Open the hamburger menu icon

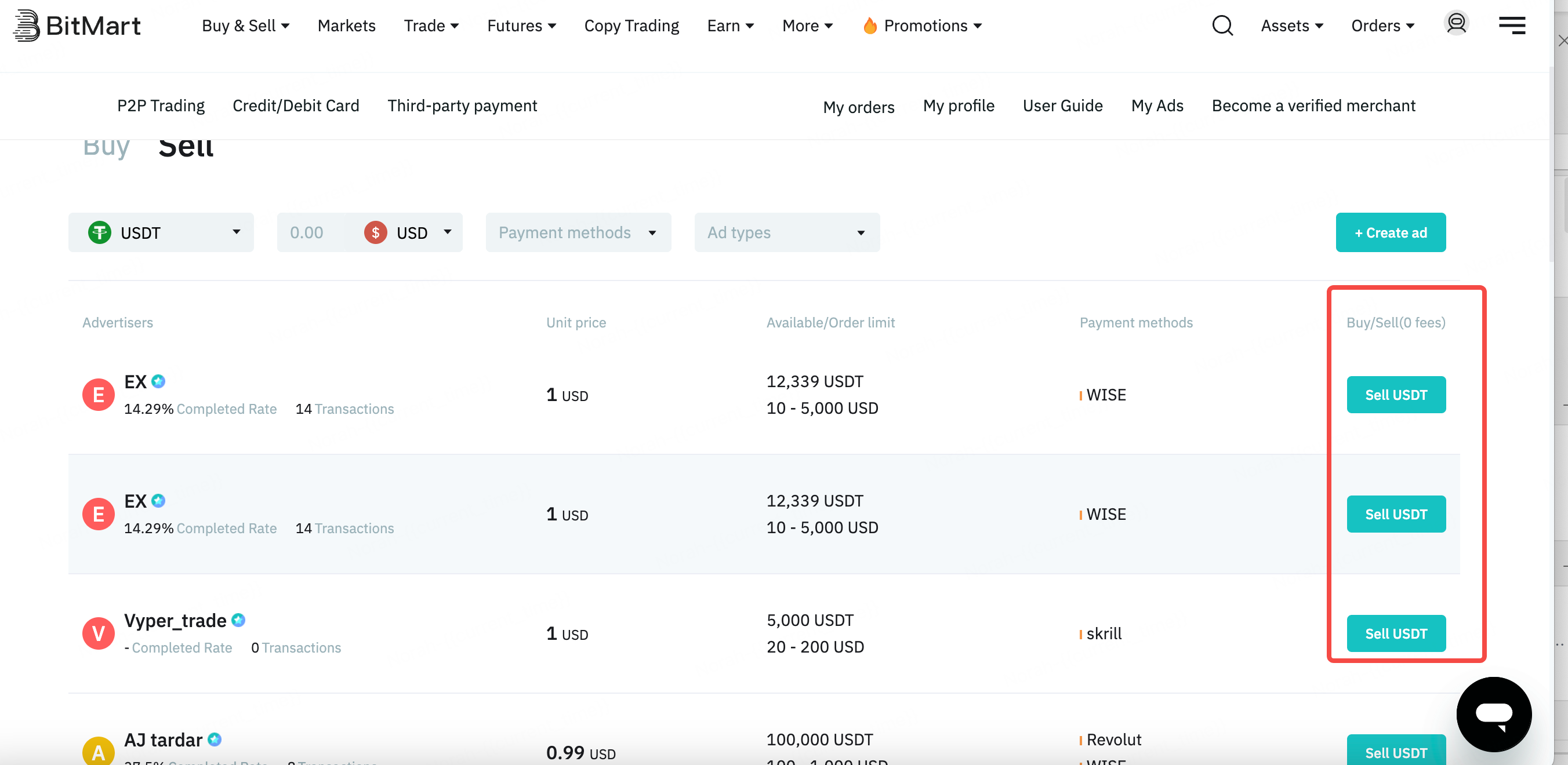click(x=1512, y=25)
